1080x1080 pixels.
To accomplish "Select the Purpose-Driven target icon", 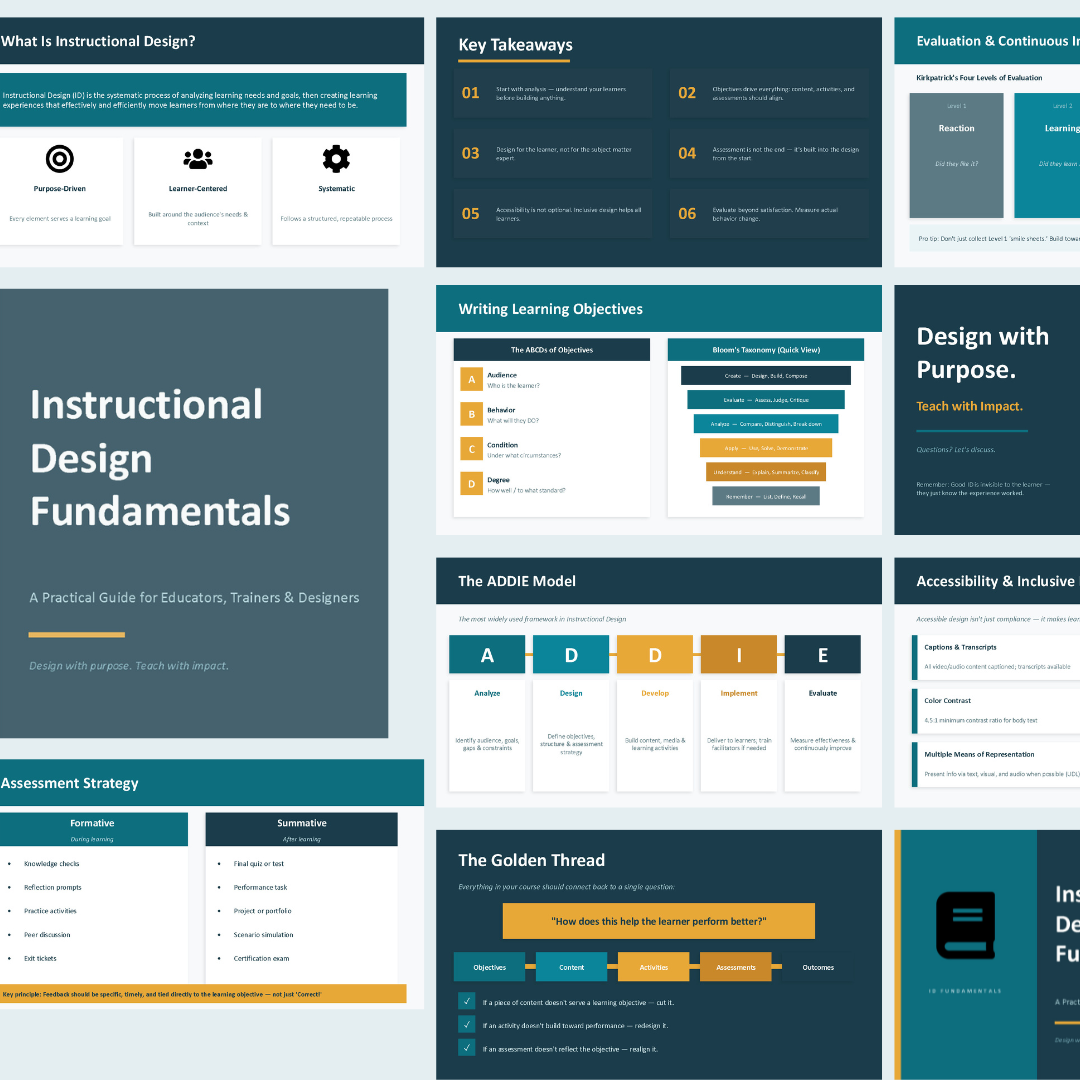I will [61, 158].
